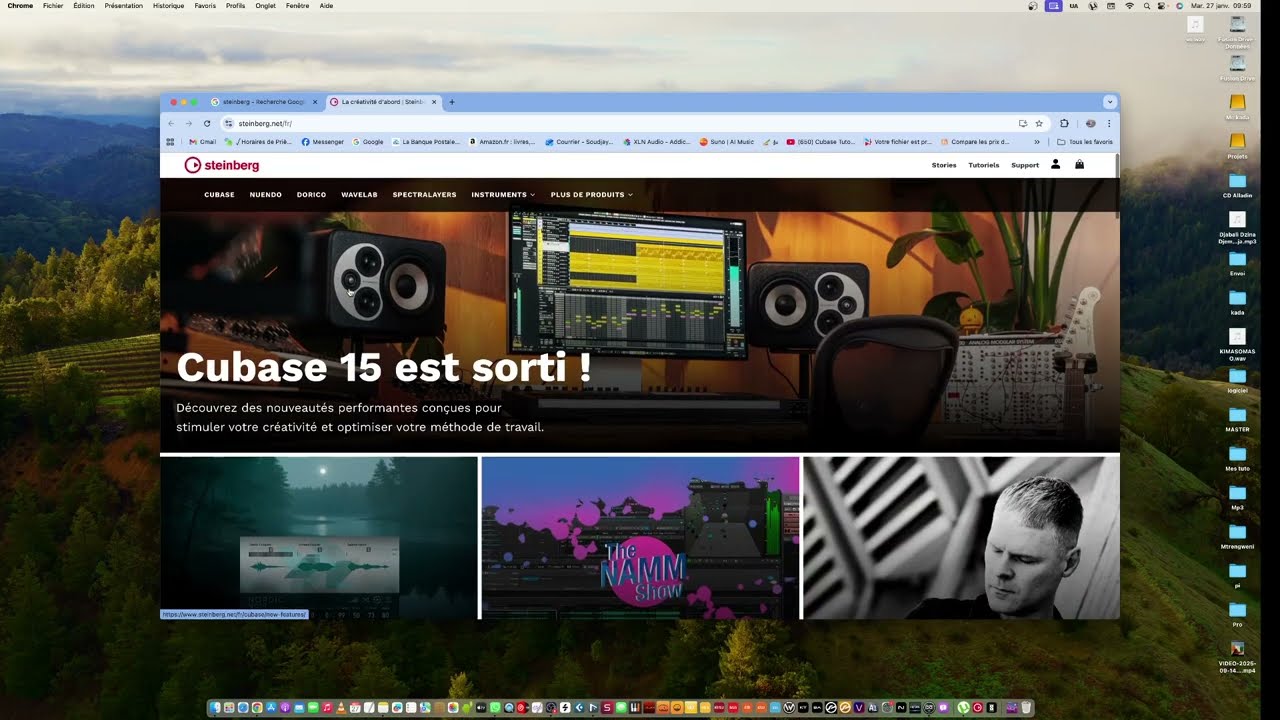Click the Wi-Fi icon in menu bar
This screenshot has height=720, width=1280.
coord(1130,6)
